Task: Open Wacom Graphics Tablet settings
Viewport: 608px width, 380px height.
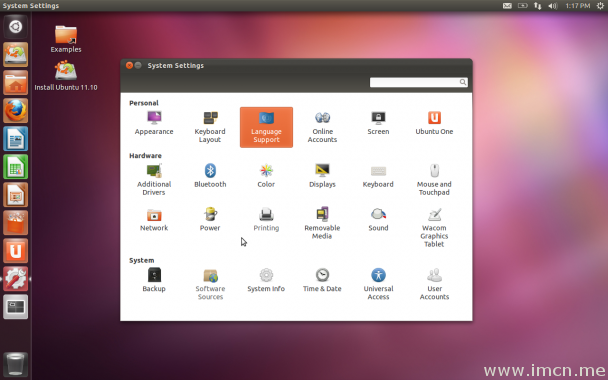Action: pyautogui.click(x=434, y=228)
